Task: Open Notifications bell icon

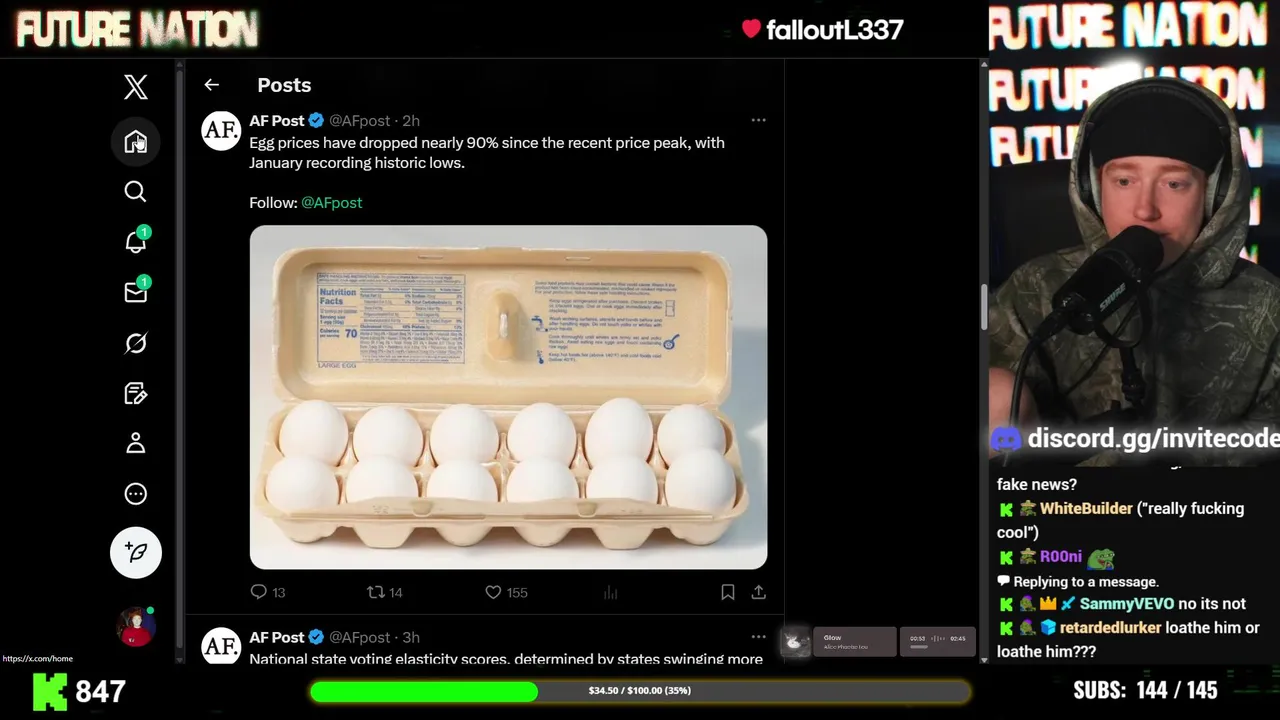Action: (136, 241)
